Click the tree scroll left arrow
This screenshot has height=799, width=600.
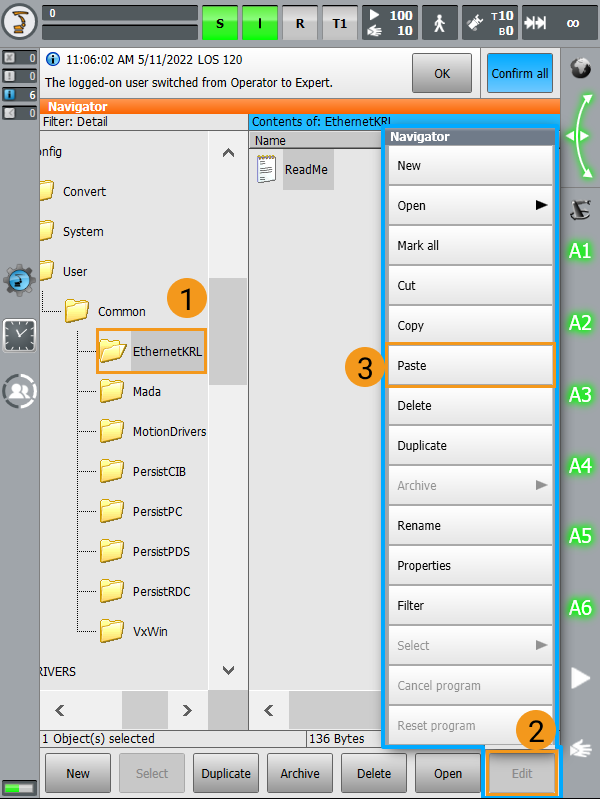[60, 710]
